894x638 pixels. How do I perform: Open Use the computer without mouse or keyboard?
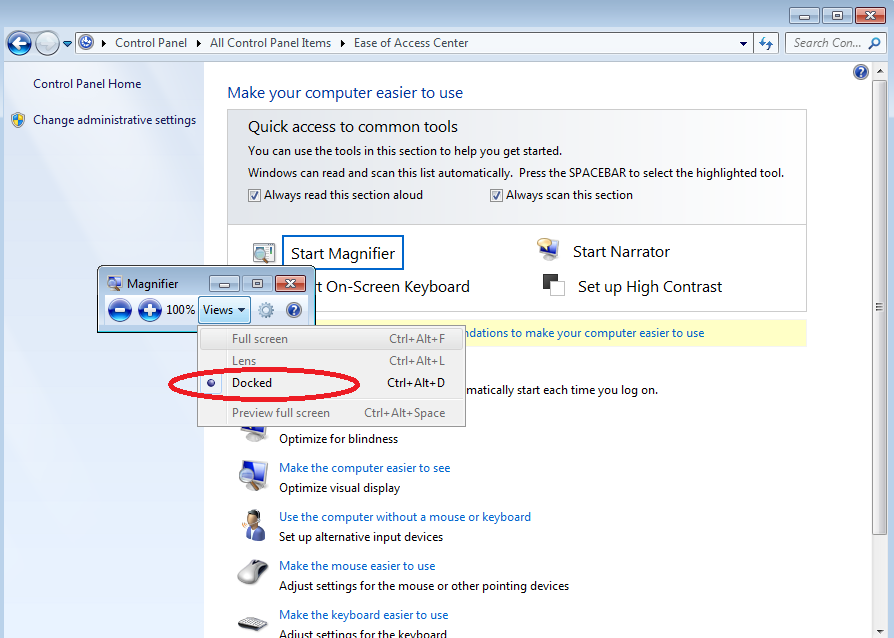click(405, 517)
